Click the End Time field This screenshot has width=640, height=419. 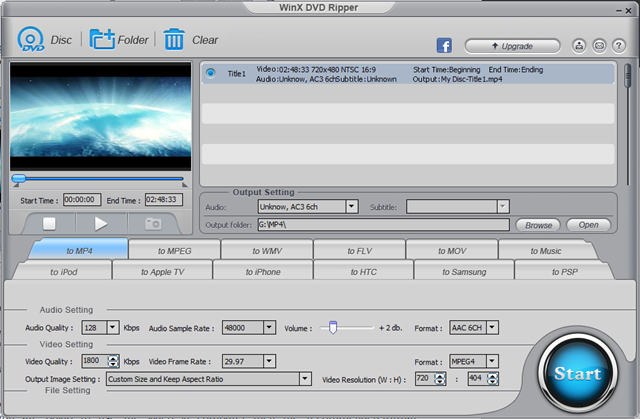(x=164, y=200)
